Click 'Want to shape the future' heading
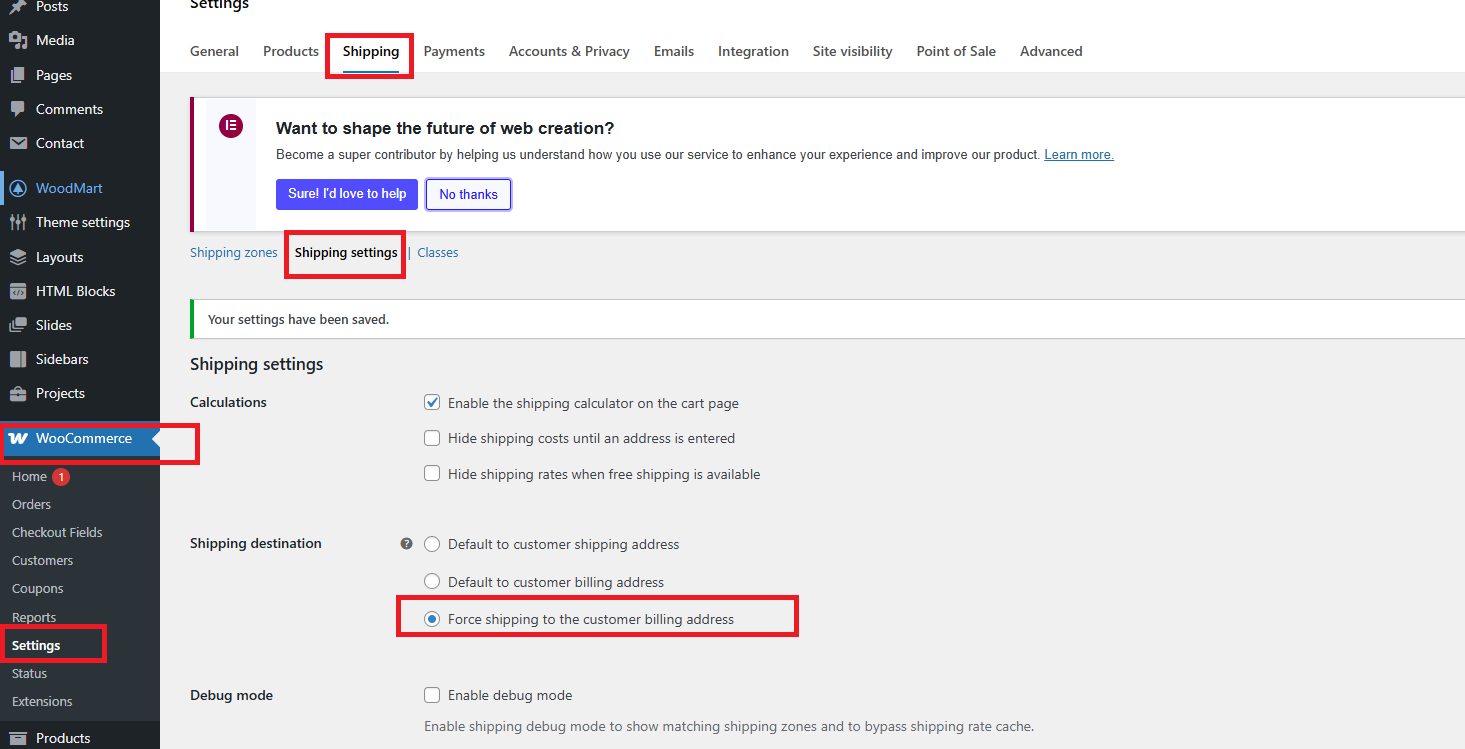Image resolution: width=1465 pixels, height=749 pixels. 445,128
